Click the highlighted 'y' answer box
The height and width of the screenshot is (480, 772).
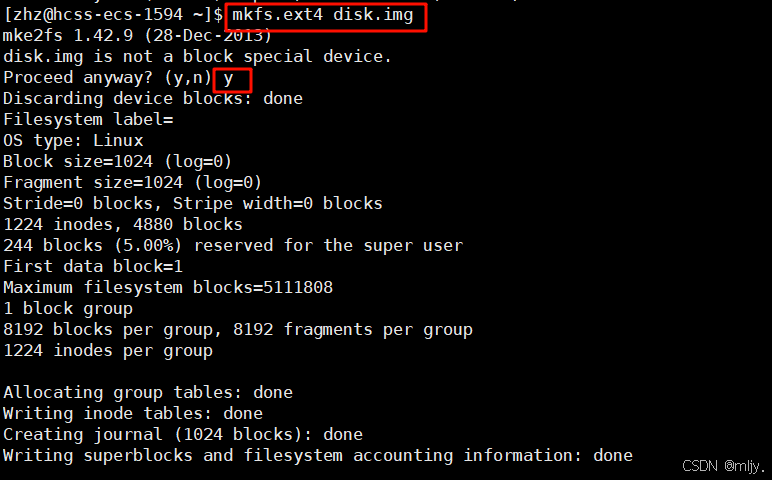pos(232,80)
